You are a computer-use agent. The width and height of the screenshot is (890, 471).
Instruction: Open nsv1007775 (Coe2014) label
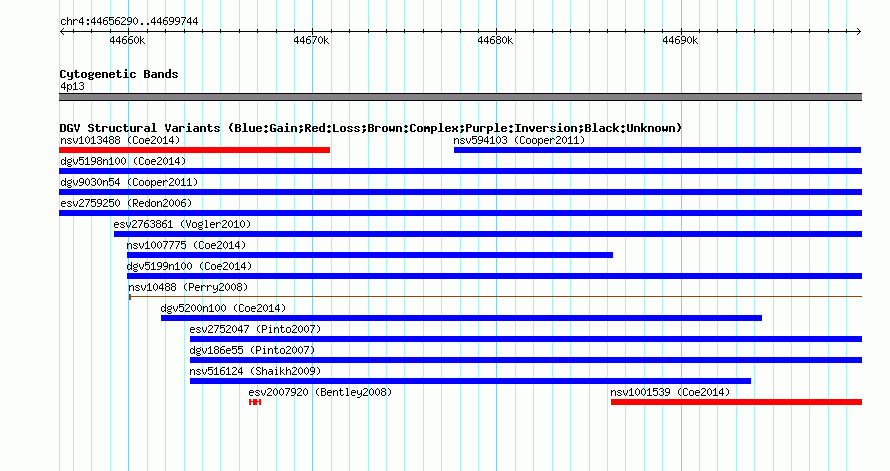pos(186,245)
